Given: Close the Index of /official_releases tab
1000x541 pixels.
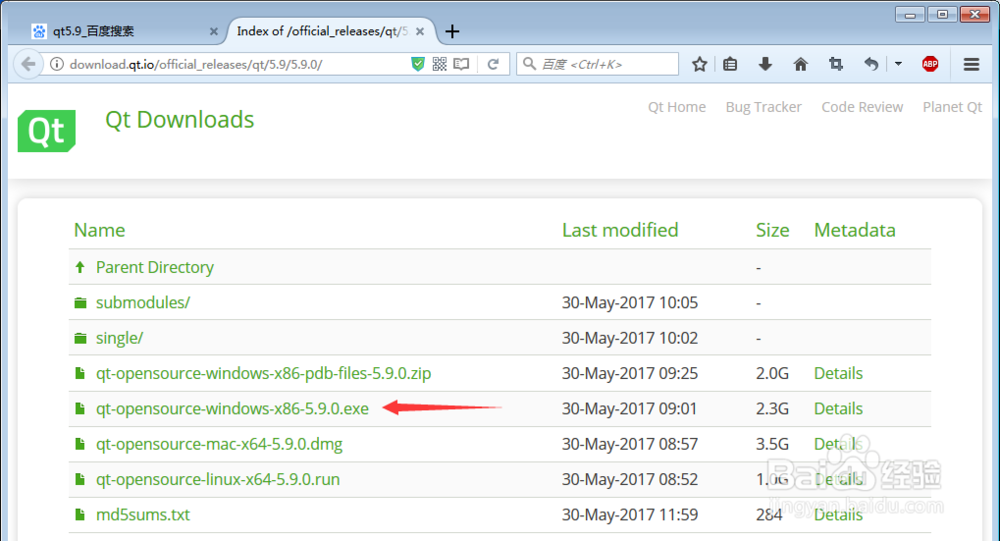Looking at the screenshot, I should pyautogui.click(x=420, y=31).
